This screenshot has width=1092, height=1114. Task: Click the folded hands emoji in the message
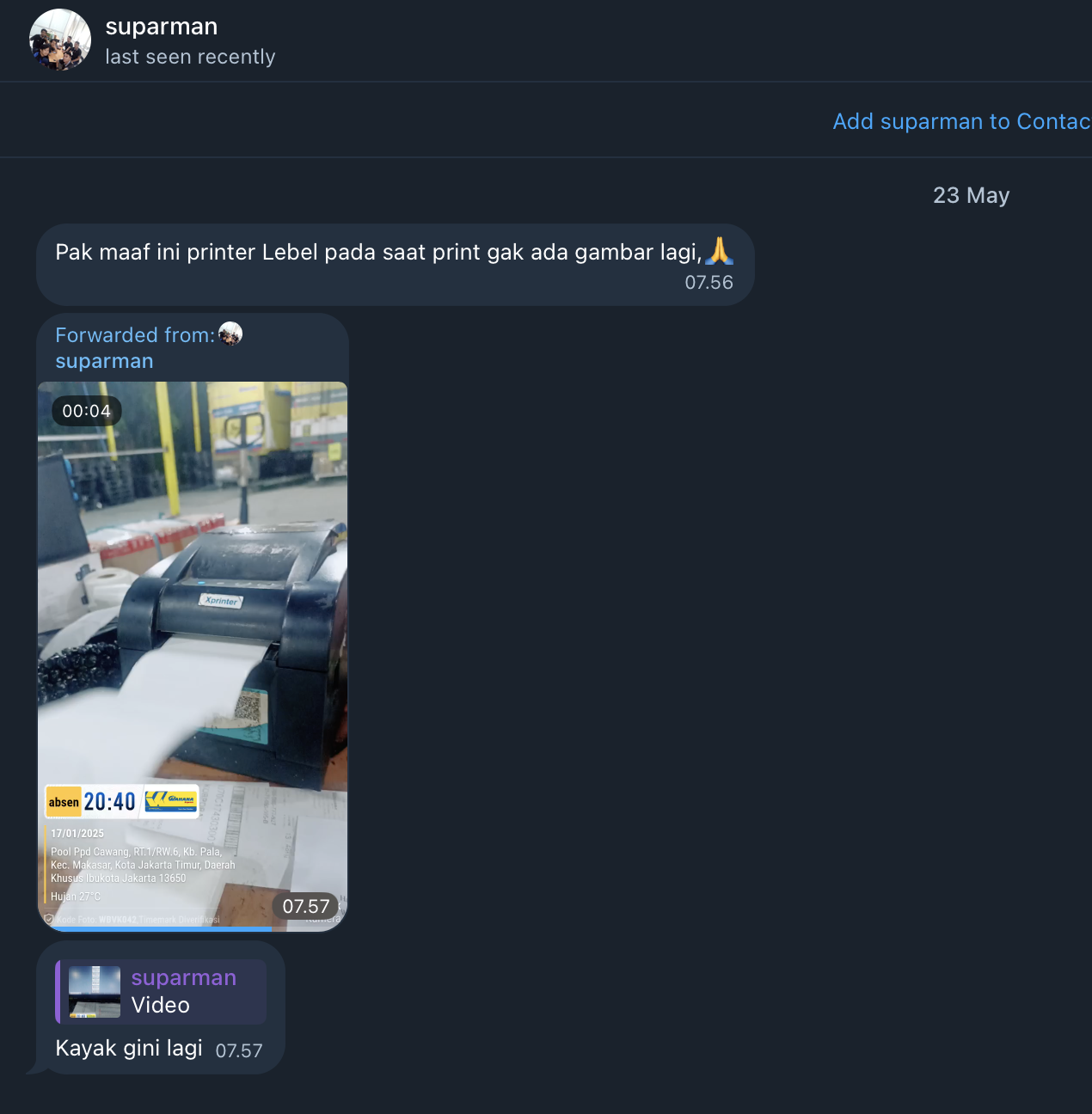coord(719,251)
